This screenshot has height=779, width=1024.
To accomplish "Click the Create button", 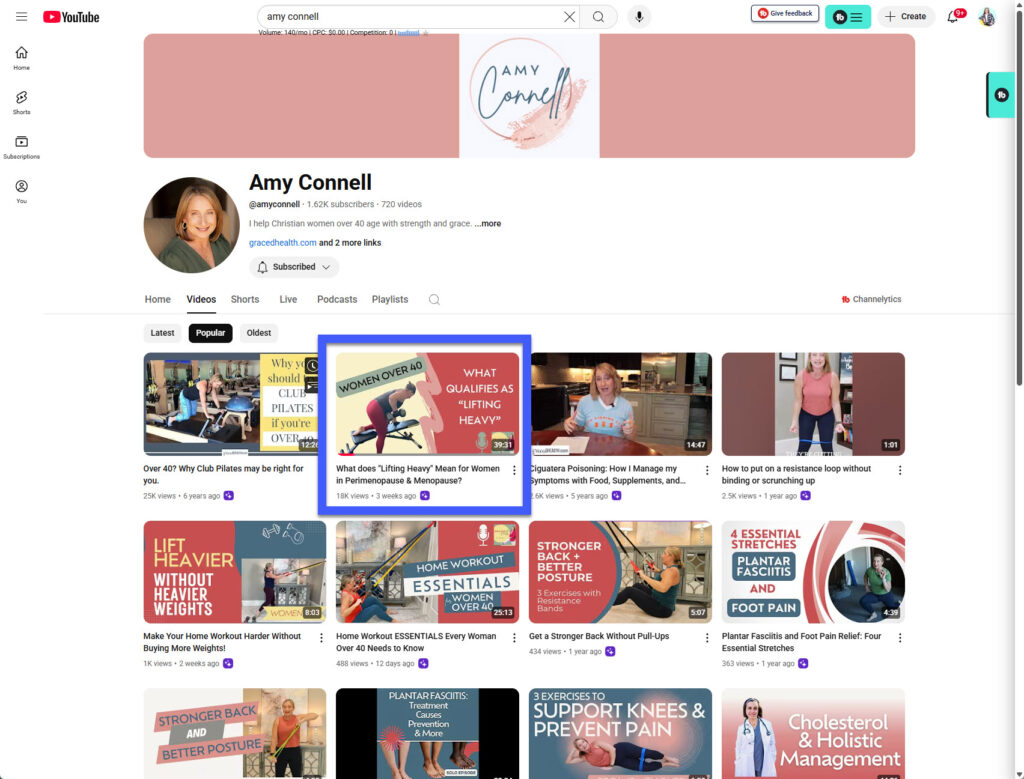I will pos(906,16).
